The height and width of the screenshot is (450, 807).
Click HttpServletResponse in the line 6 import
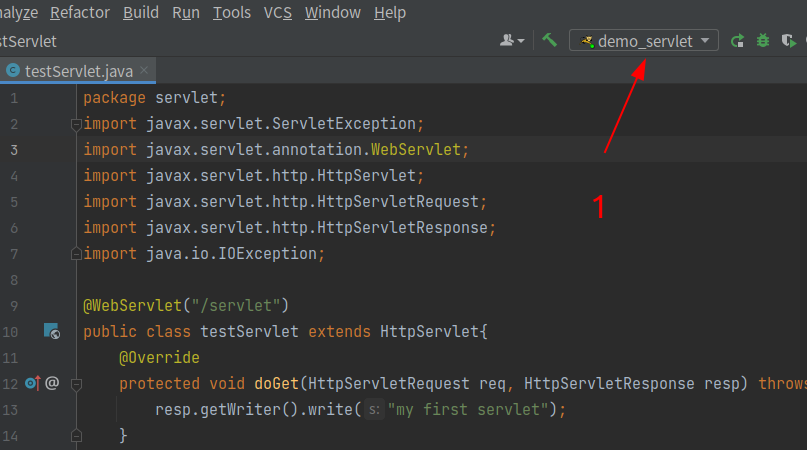[402, 228]
